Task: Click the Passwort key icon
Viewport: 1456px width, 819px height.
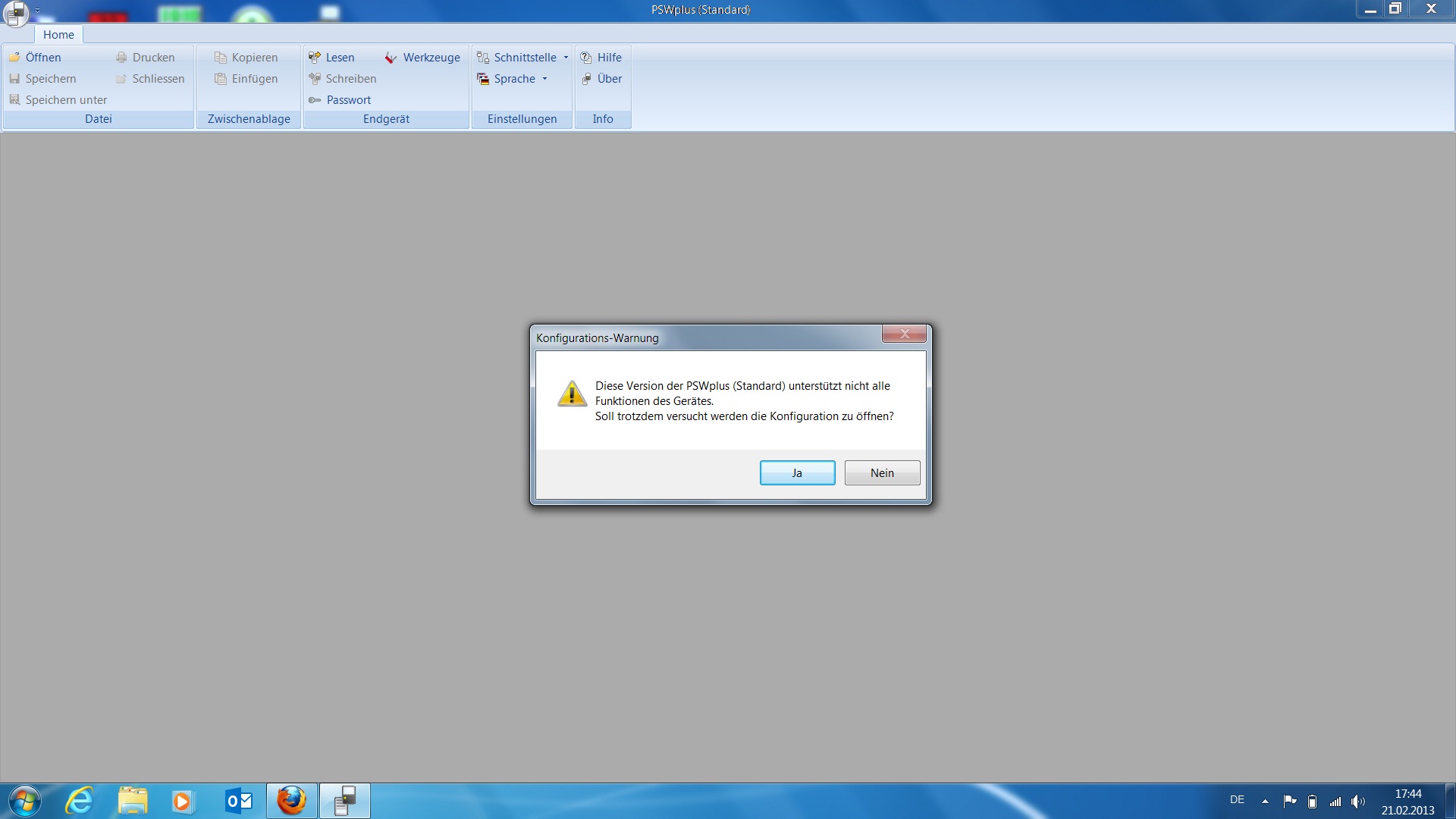Action: [315, 100]
